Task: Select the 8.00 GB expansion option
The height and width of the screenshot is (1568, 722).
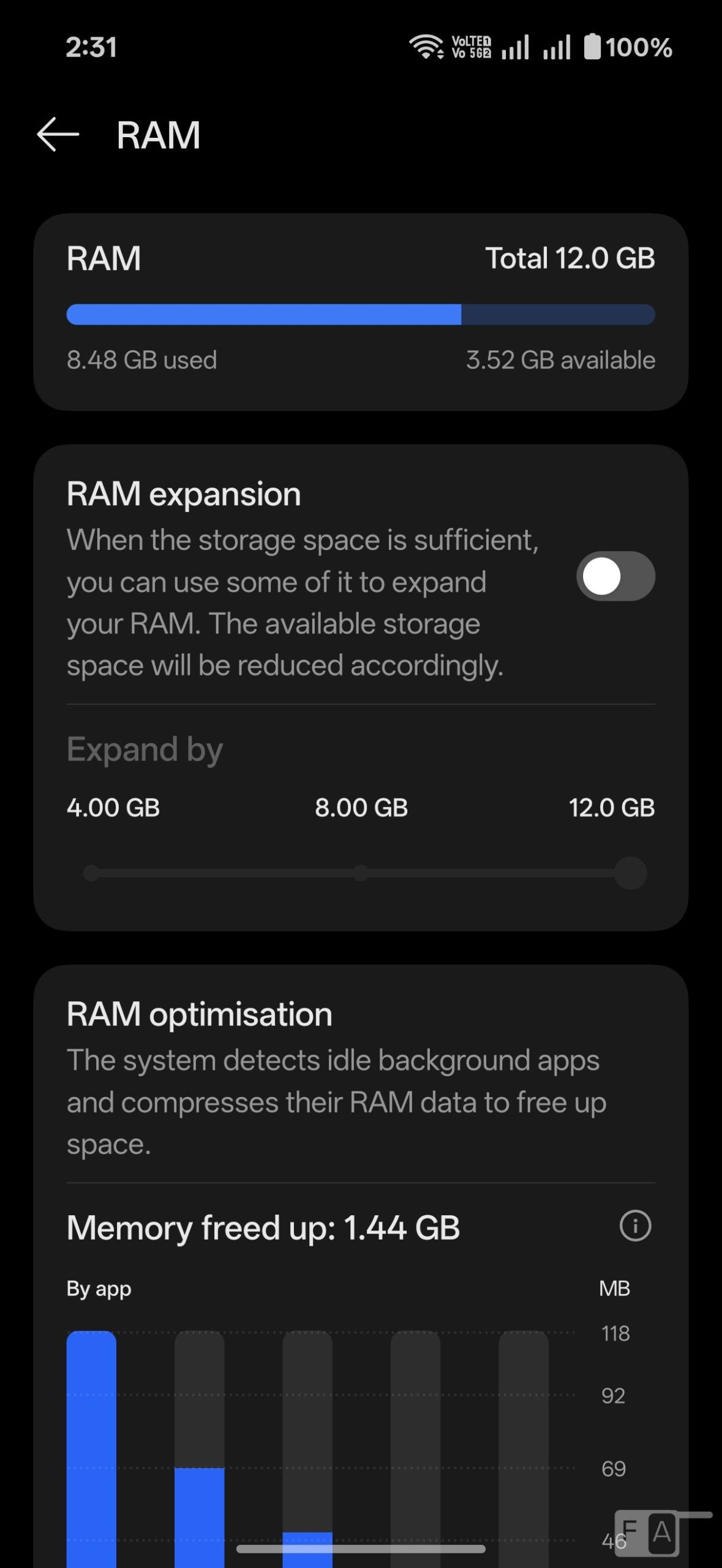Action: coord(361,808)
